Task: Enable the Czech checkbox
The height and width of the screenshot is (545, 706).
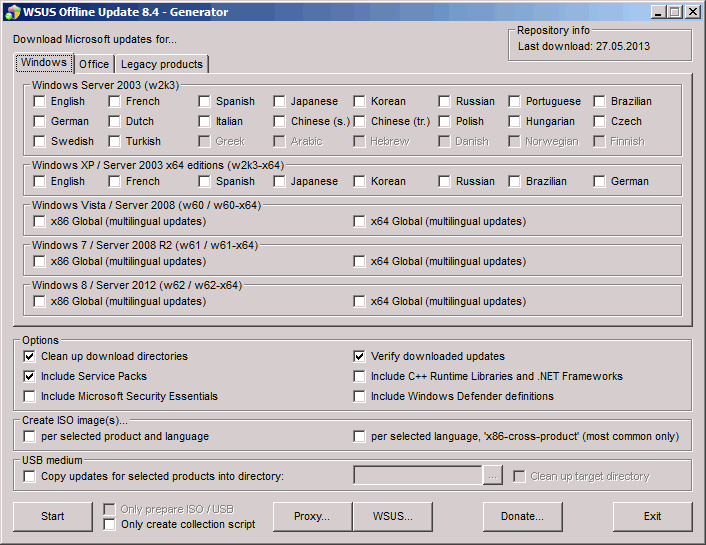Action: click(x=599, y=121)
